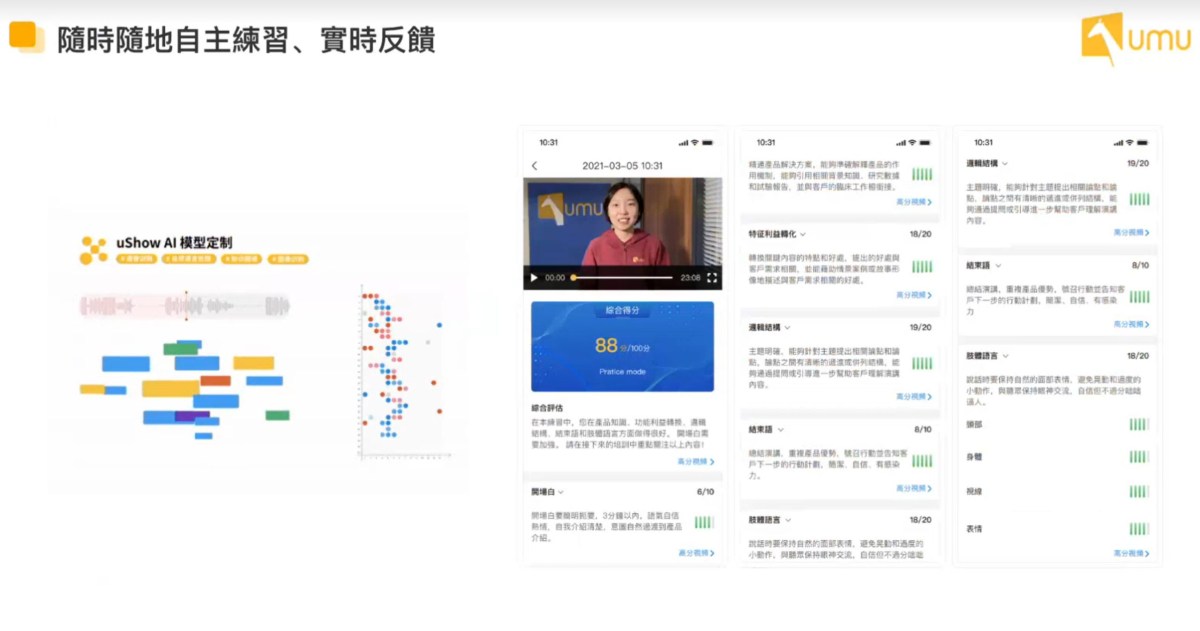Click the video progress bar
The height and width of the screenshot is (631, 1200).
click(x=621, y=277)
